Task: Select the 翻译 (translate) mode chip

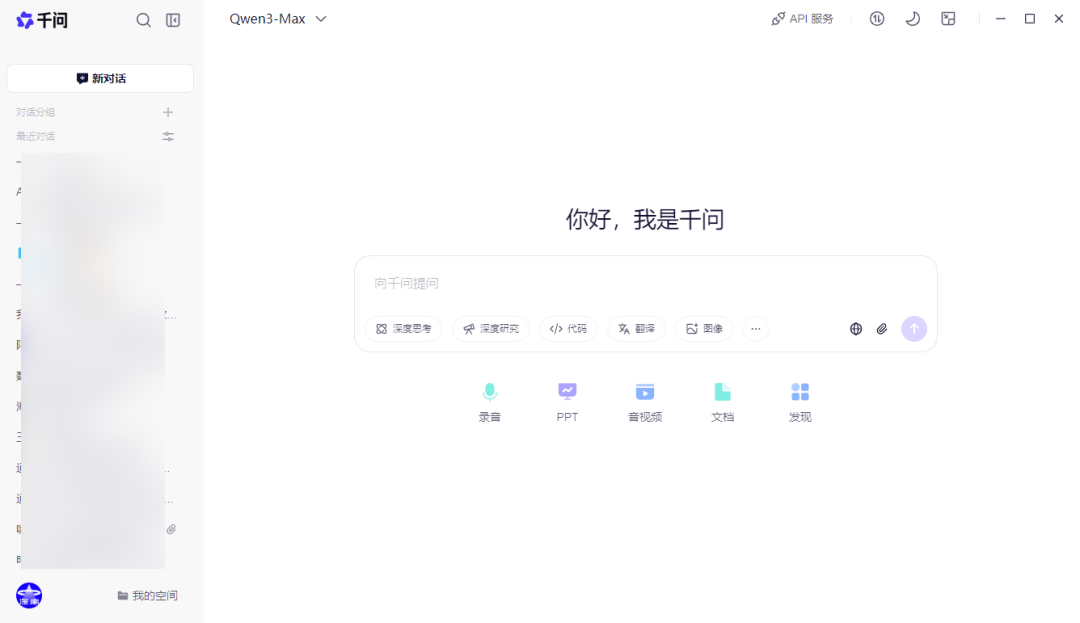Action: pos(636,328)
